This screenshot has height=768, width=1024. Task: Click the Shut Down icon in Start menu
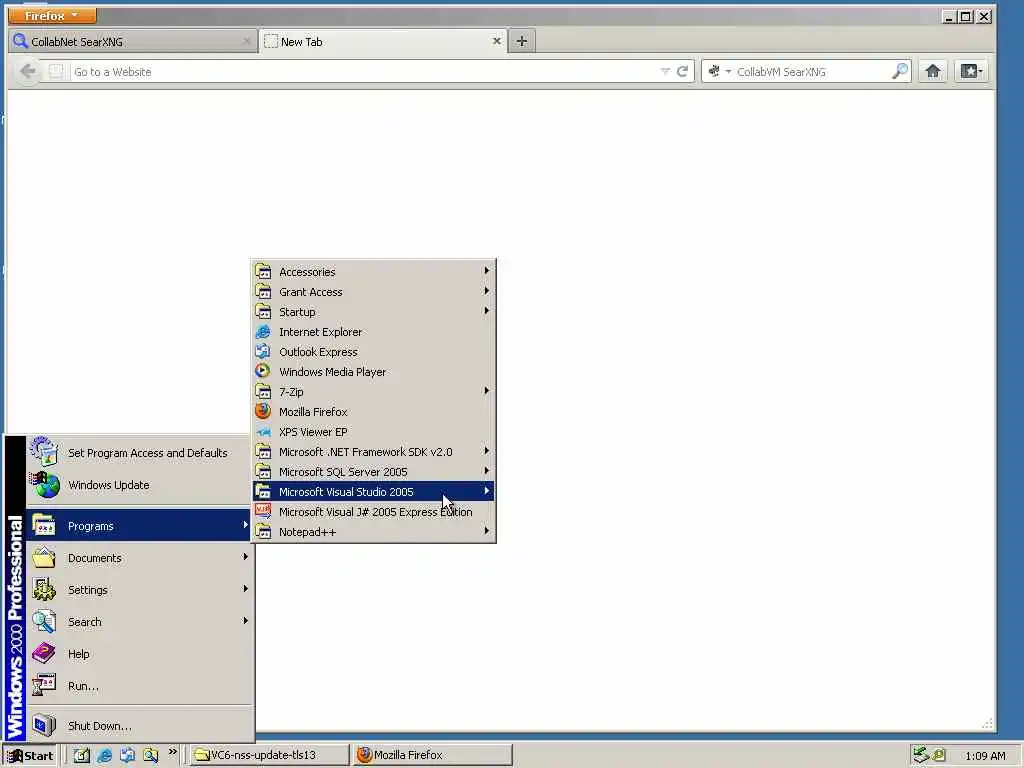(44, 725)
